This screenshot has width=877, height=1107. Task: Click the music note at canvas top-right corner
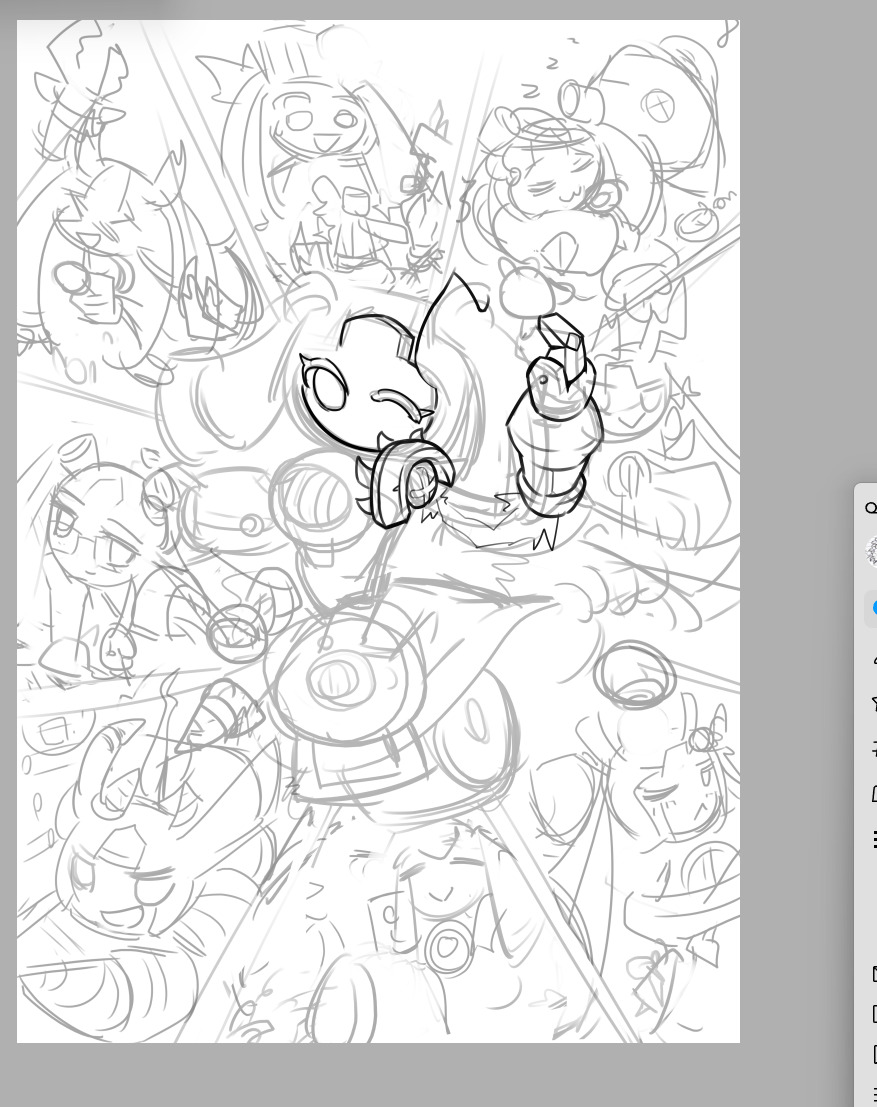726,34
